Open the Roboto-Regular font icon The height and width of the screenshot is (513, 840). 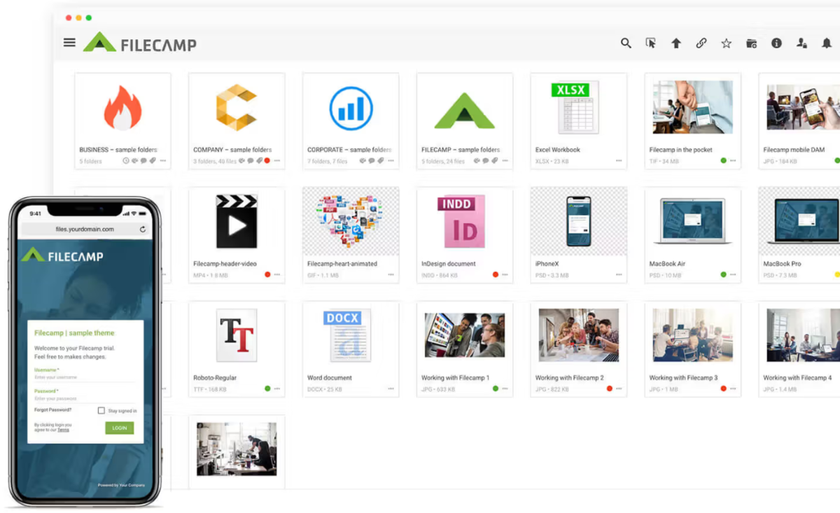pyautogui.click(x=236, y=335)
